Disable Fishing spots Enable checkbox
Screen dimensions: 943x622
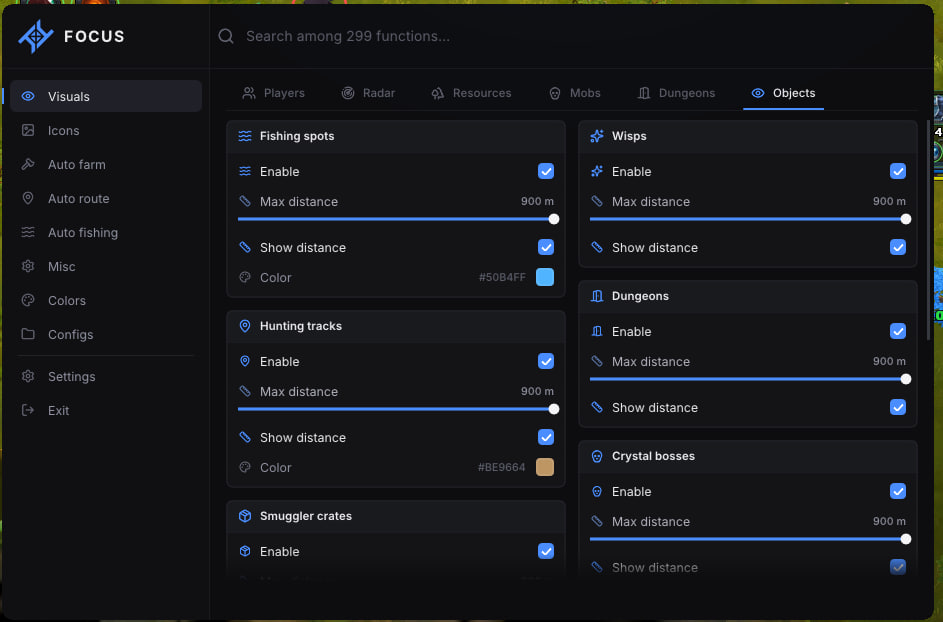pos(545,171)
